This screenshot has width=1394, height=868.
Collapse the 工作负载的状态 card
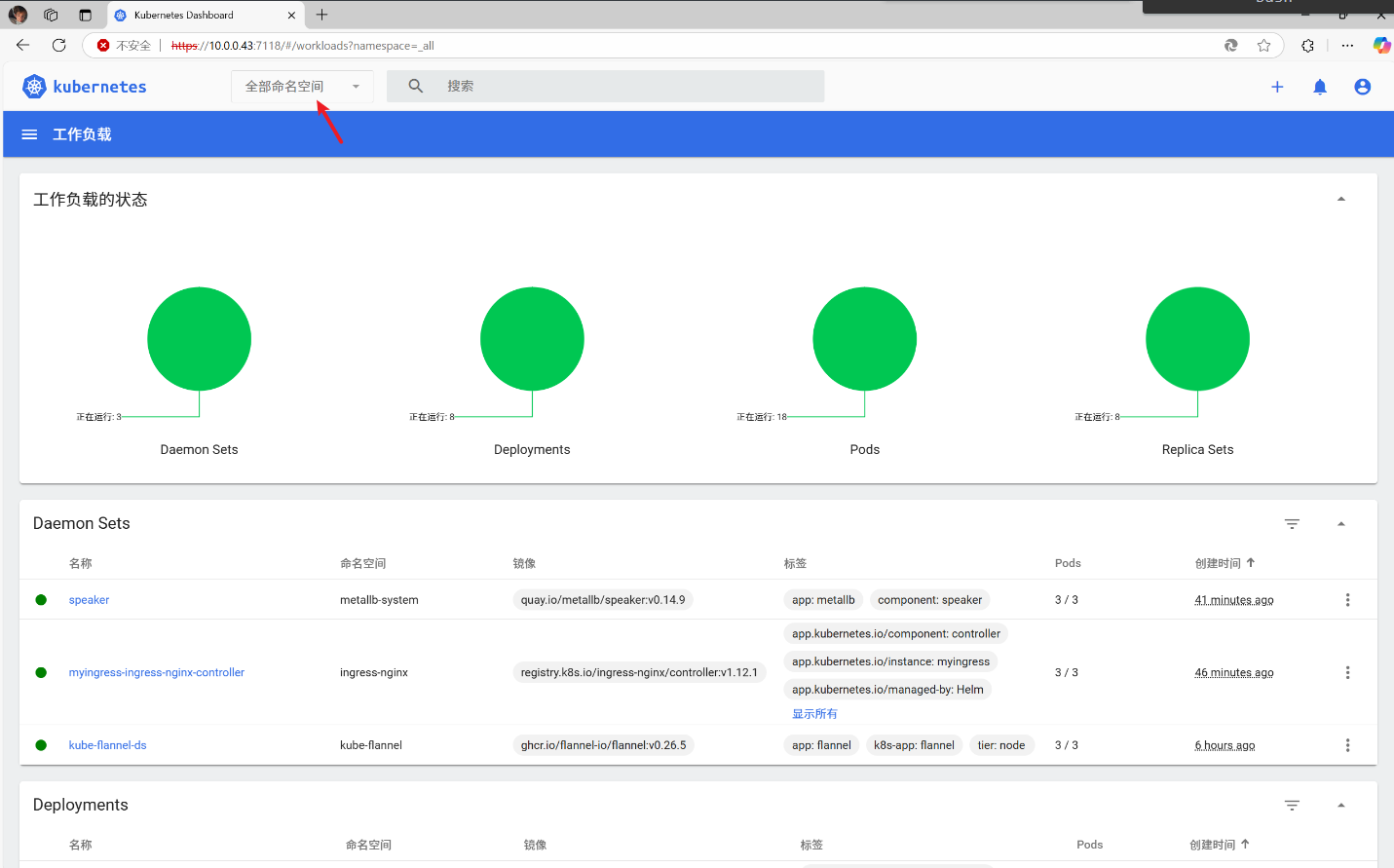point(1341,200)
